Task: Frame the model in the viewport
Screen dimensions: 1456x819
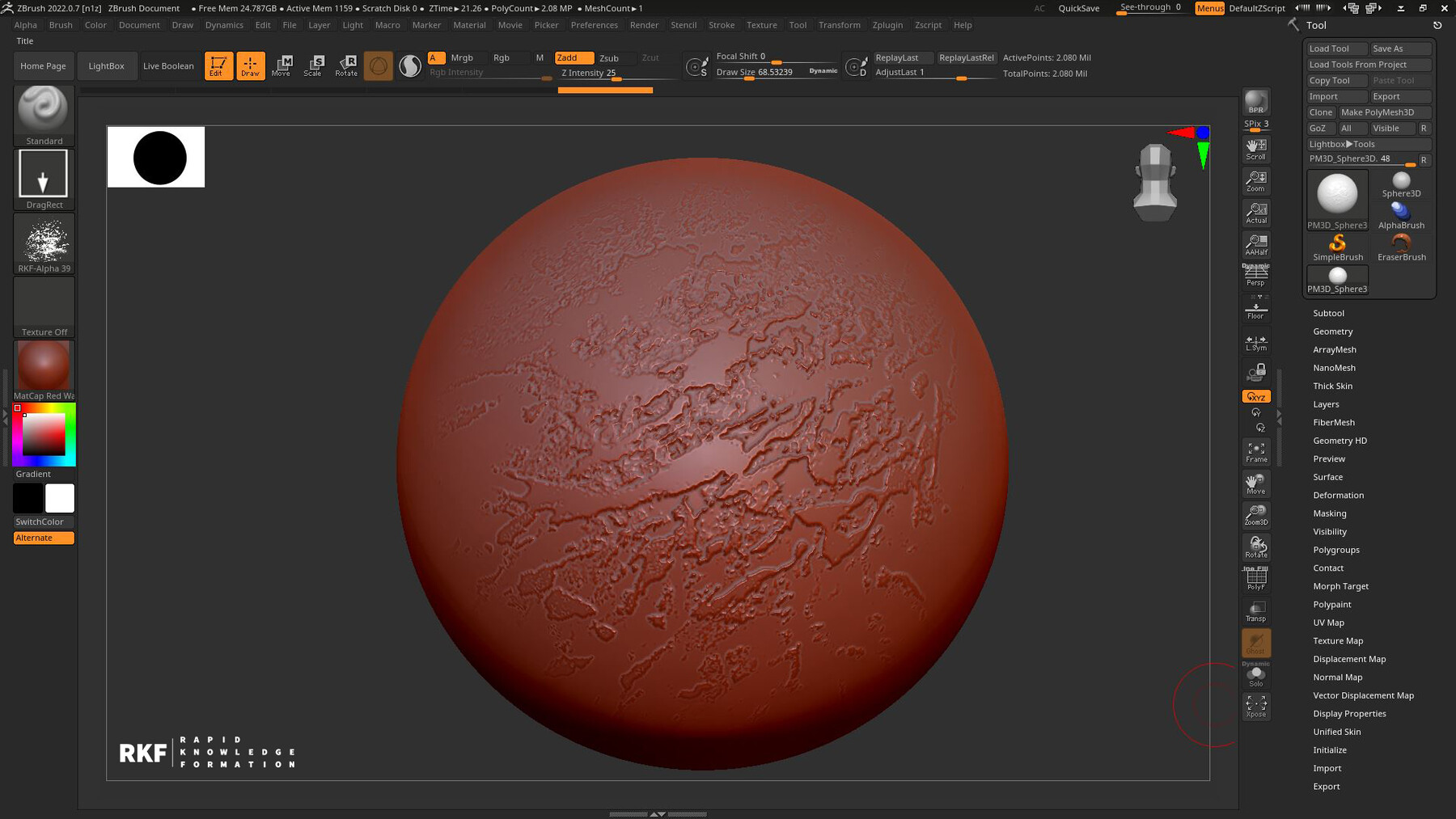Action: tap(1255, 451)
